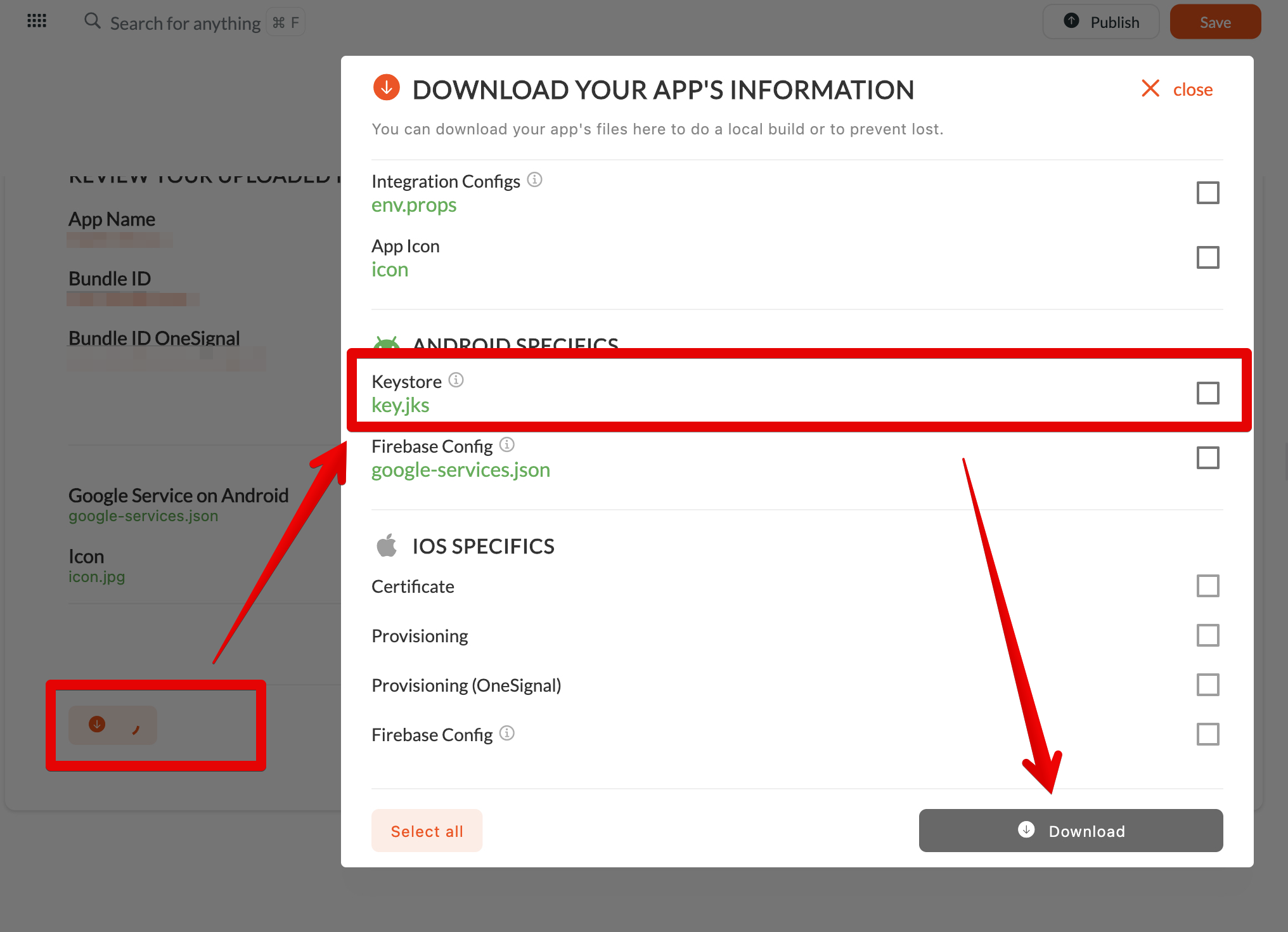This screenshot has width=1288, height=932.
Task: Click the orange download icon in header
Action: click(x=386, y=87)
